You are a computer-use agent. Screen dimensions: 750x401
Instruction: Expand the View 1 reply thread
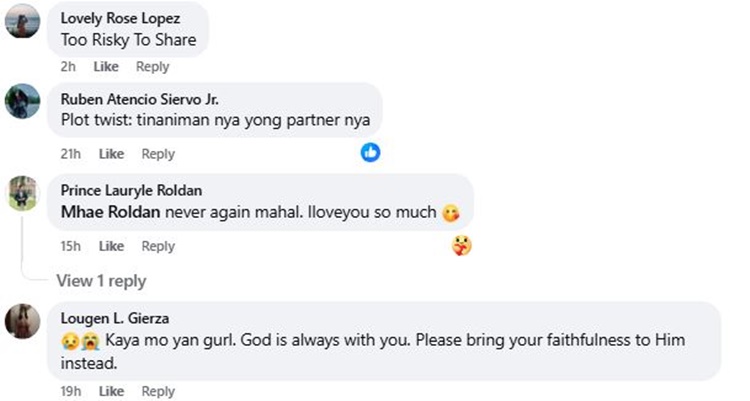tap(101, 280)
